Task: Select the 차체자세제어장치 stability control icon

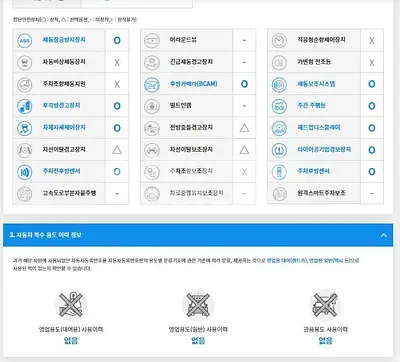Action: 25,128
